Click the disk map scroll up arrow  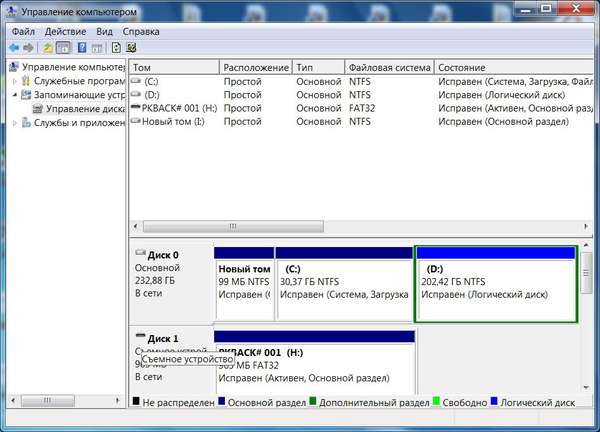pyautogui.click(x=586, y=245)
